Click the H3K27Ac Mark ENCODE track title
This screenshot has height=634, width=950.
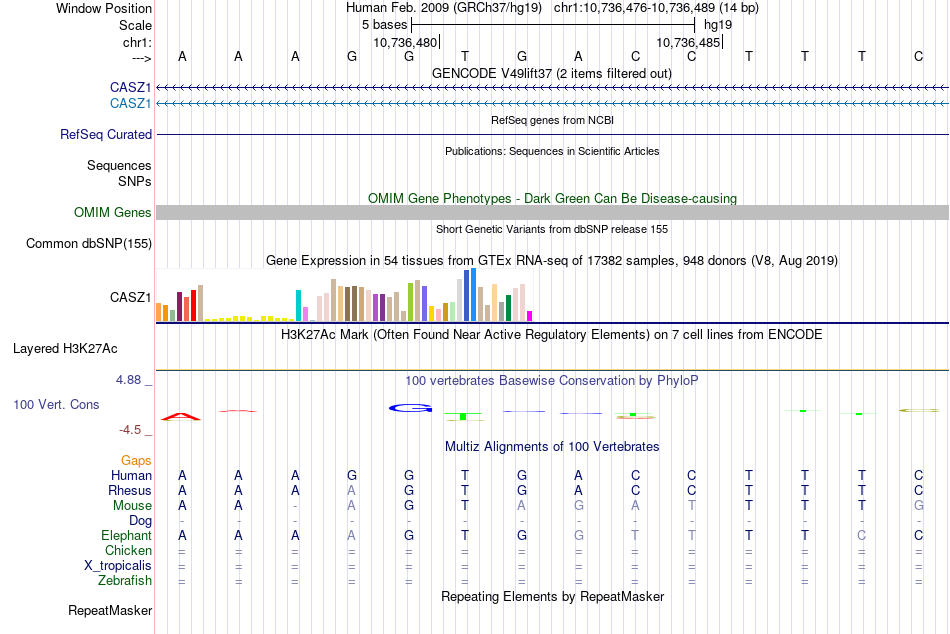point(551,335)
